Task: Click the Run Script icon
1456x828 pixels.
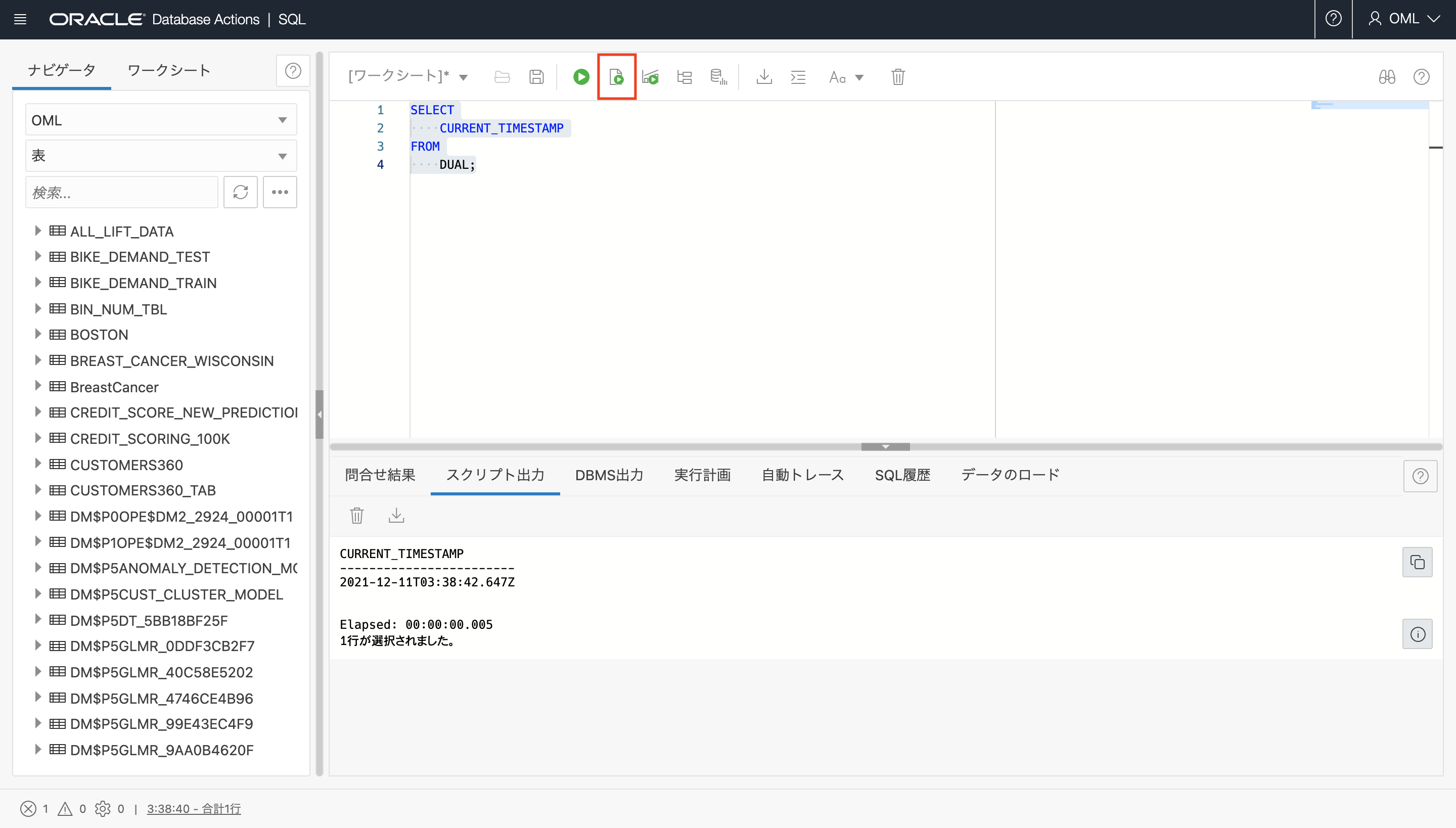Action: coord(616,77)
